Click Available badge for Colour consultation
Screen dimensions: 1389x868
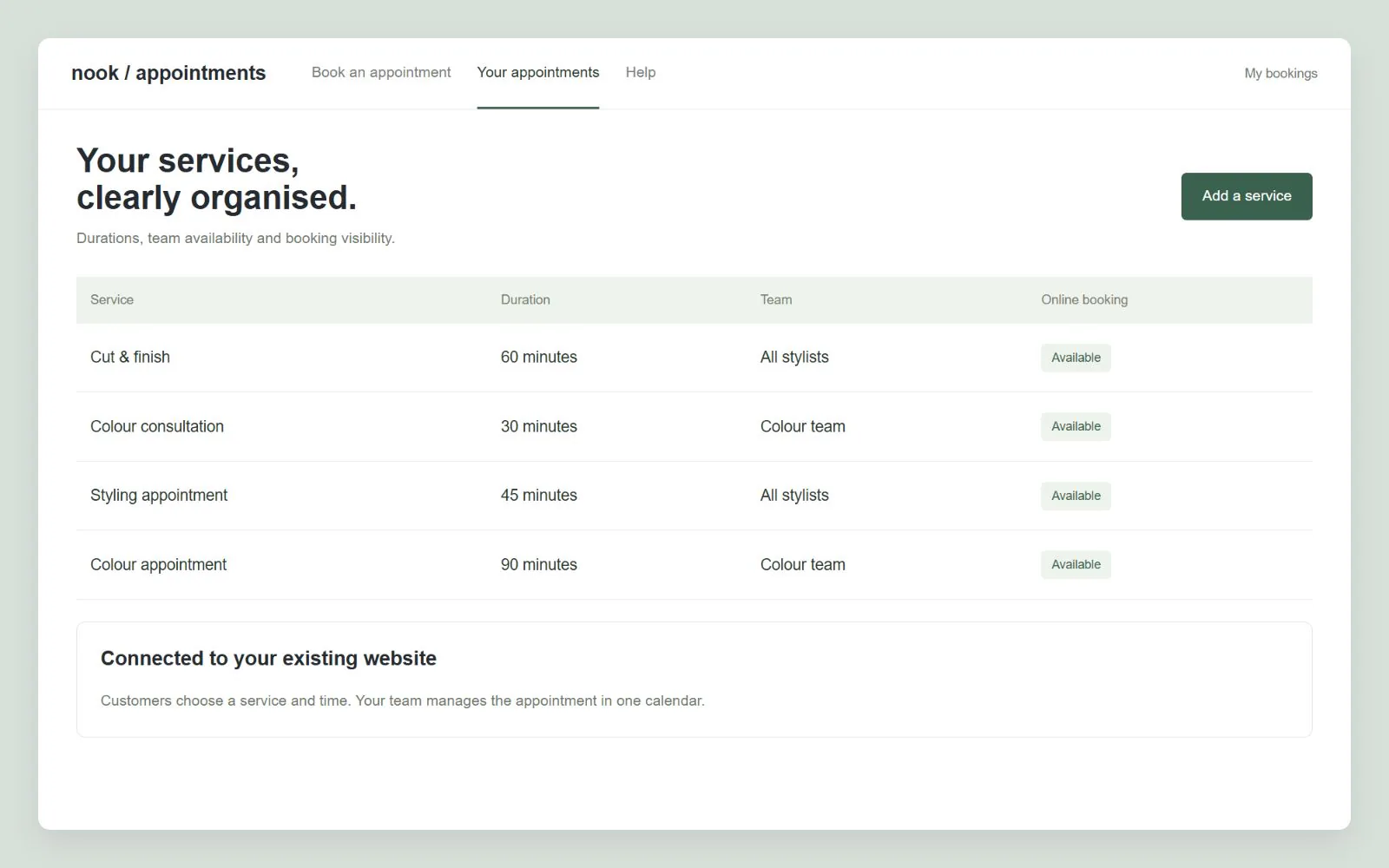1076,426
